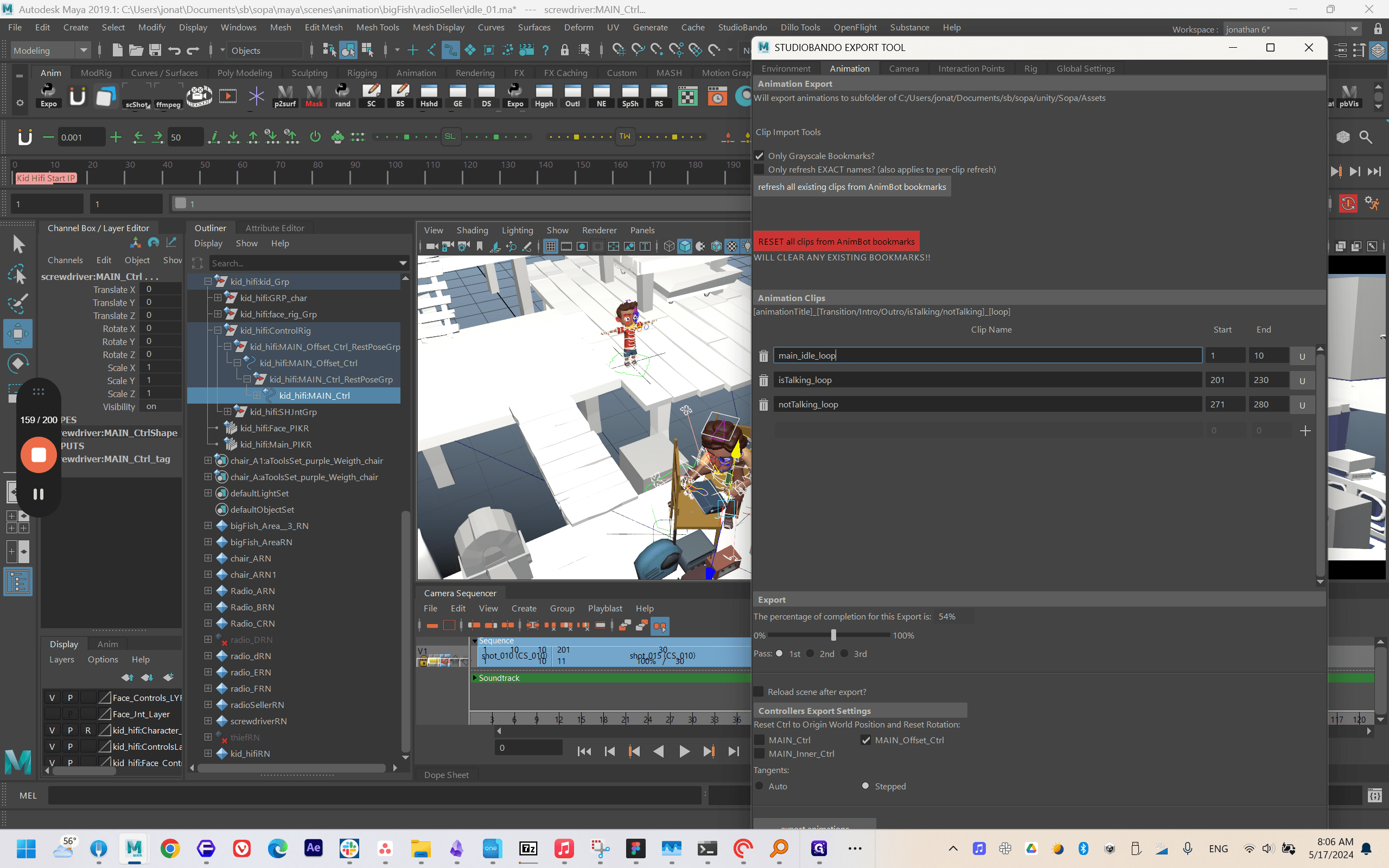The image size is (1389, 868).
Task: Check the MAIN_Inner_Ctrl checkbox
Action: tap(760, 754)
